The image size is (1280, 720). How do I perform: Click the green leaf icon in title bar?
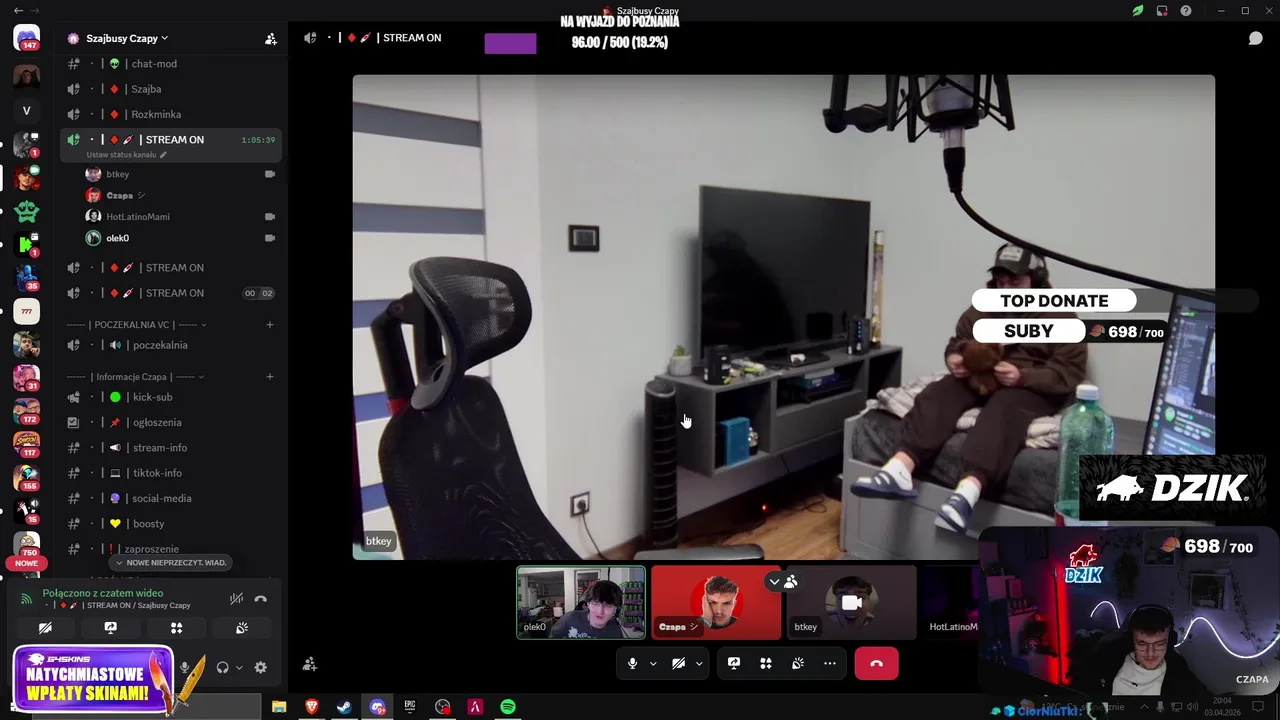1138,11
